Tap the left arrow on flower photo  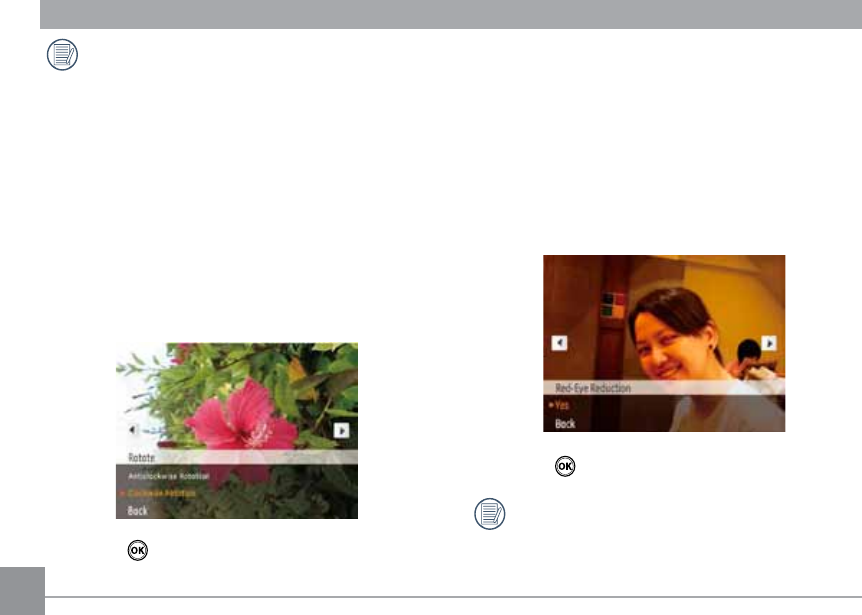132,430
